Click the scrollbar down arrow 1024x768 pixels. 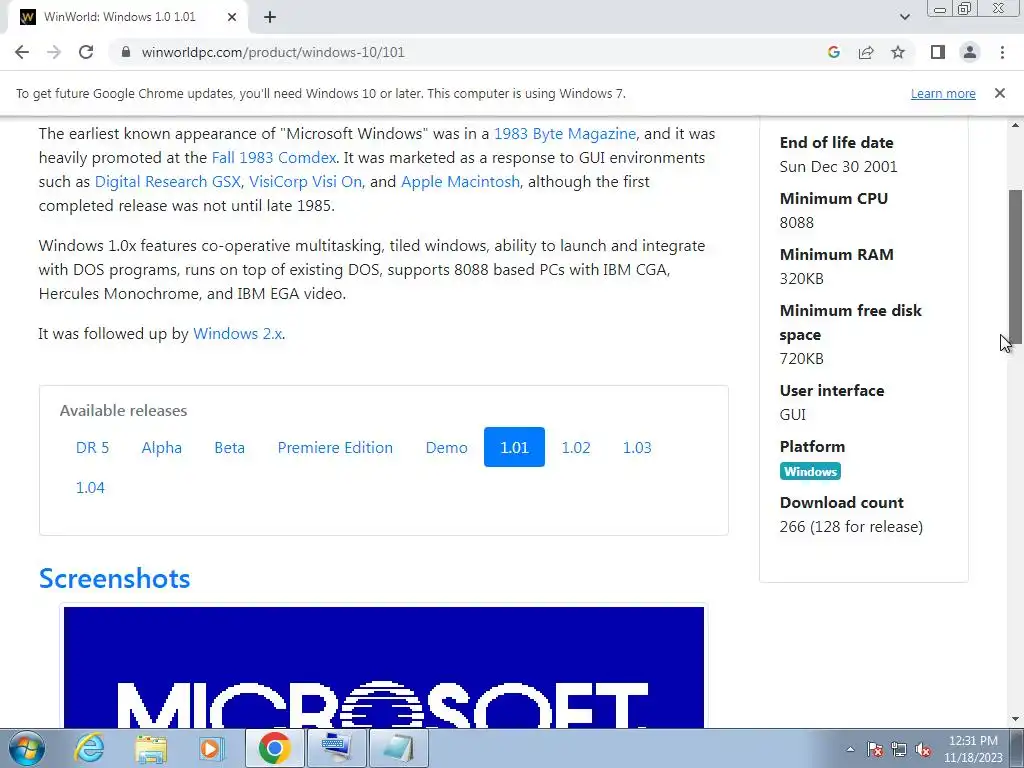point(1015,719)
